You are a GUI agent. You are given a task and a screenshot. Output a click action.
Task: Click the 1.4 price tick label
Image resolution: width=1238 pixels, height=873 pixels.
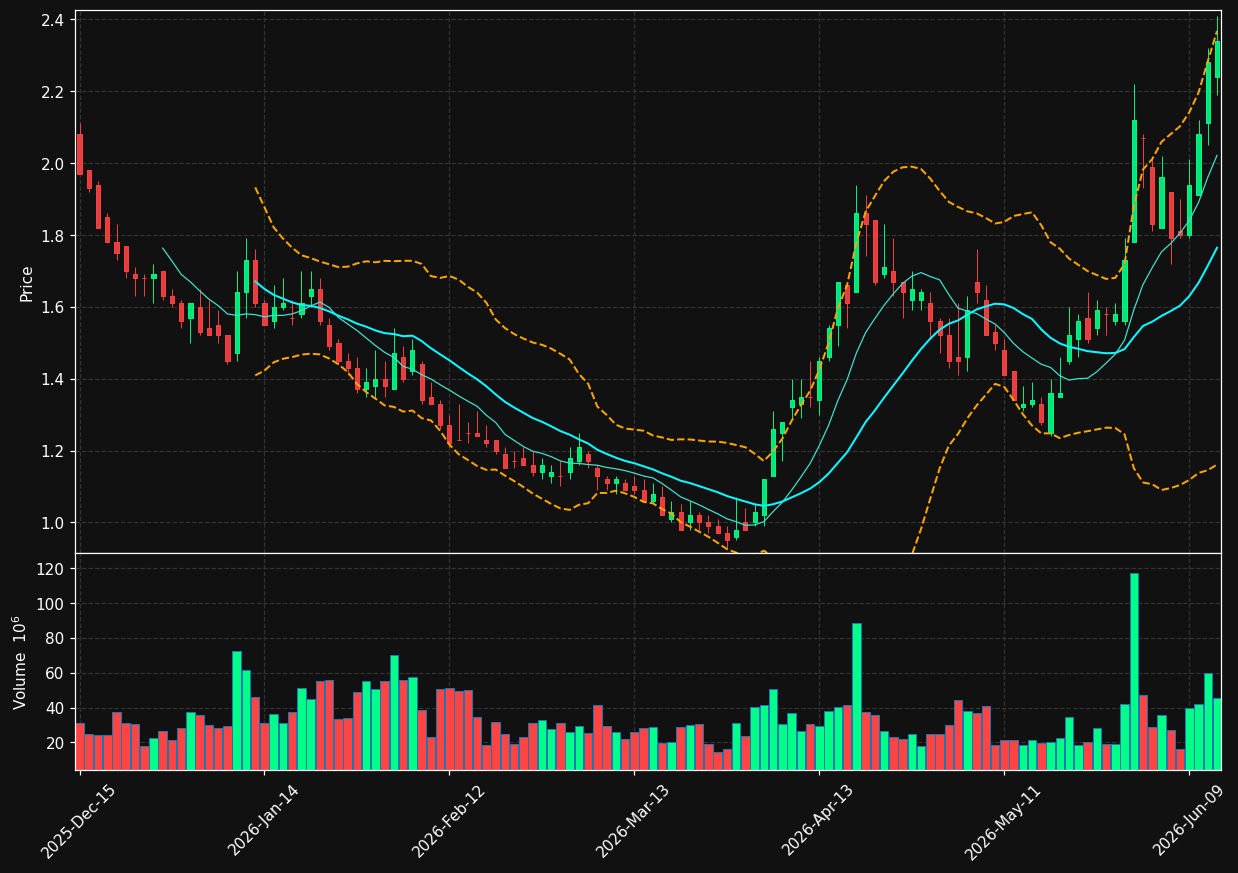(55, 380)
